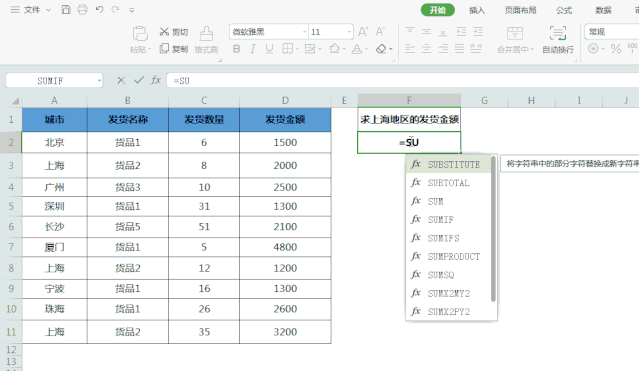Image resolution: width=639 pixels, height=371 pixels.
Task: Cancel formula entry with X
Action: tap(121, 80)
